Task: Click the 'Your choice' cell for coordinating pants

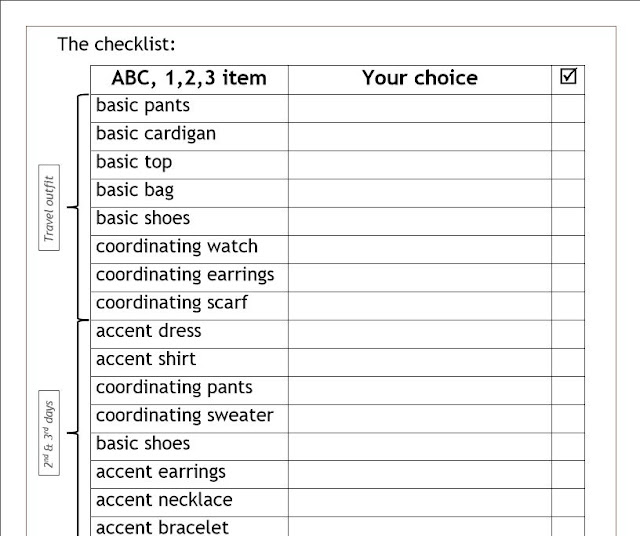Action: 419,388
